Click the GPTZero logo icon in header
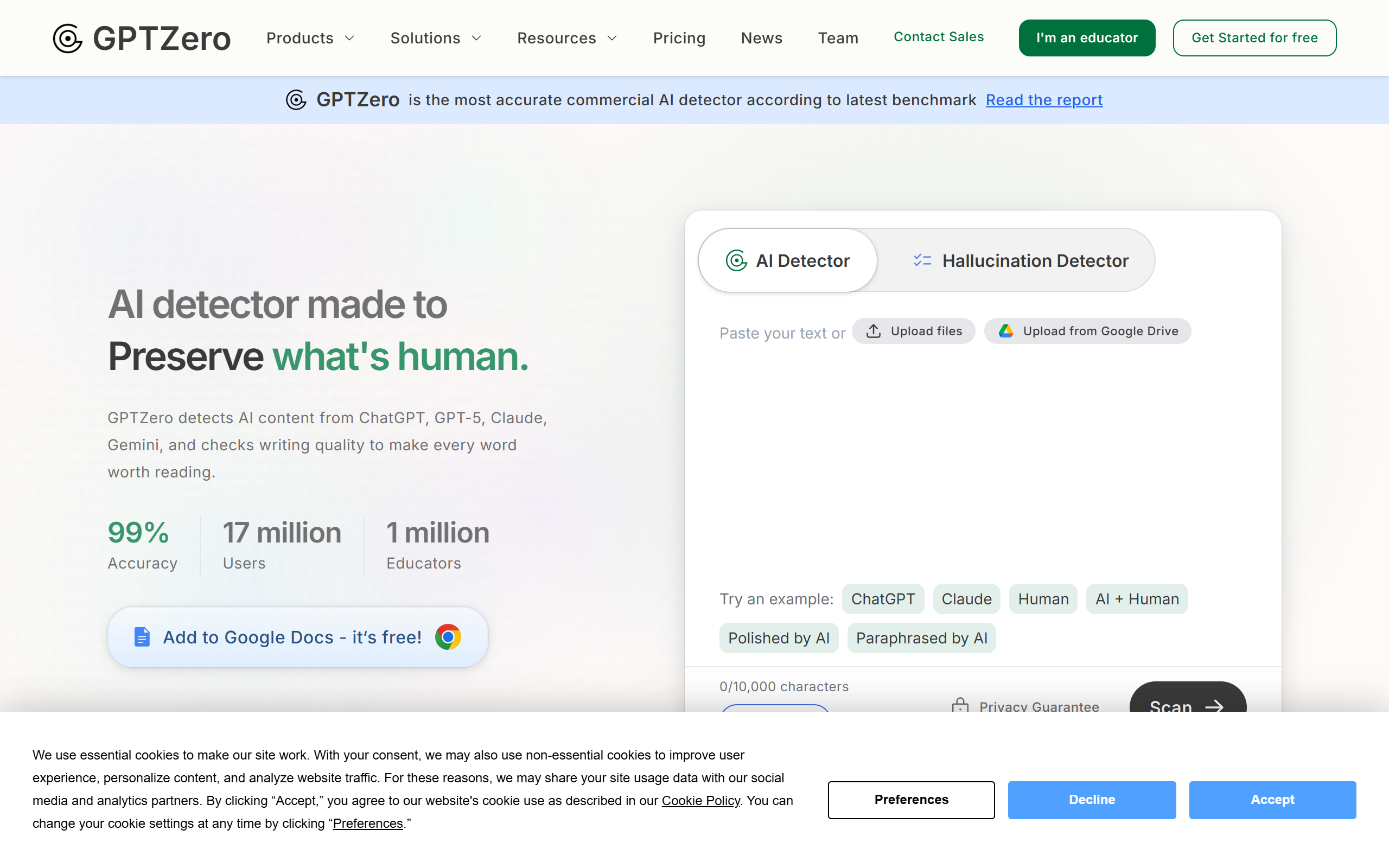This screenshot has height=868, width=1389. click(68, 39)
